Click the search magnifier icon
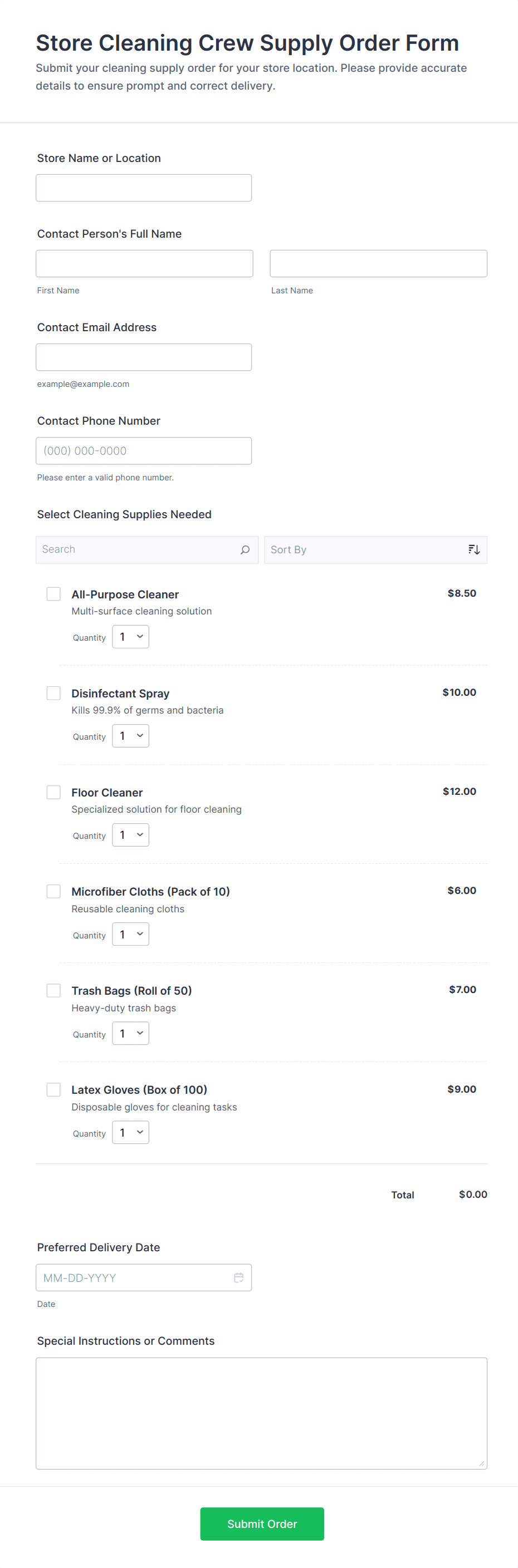This screenshot has height=1568, width=518. 245,549
